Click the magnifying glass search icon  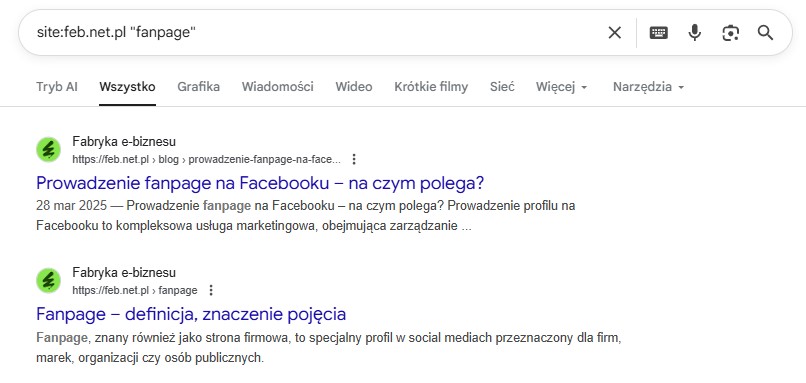pos(765,33)
